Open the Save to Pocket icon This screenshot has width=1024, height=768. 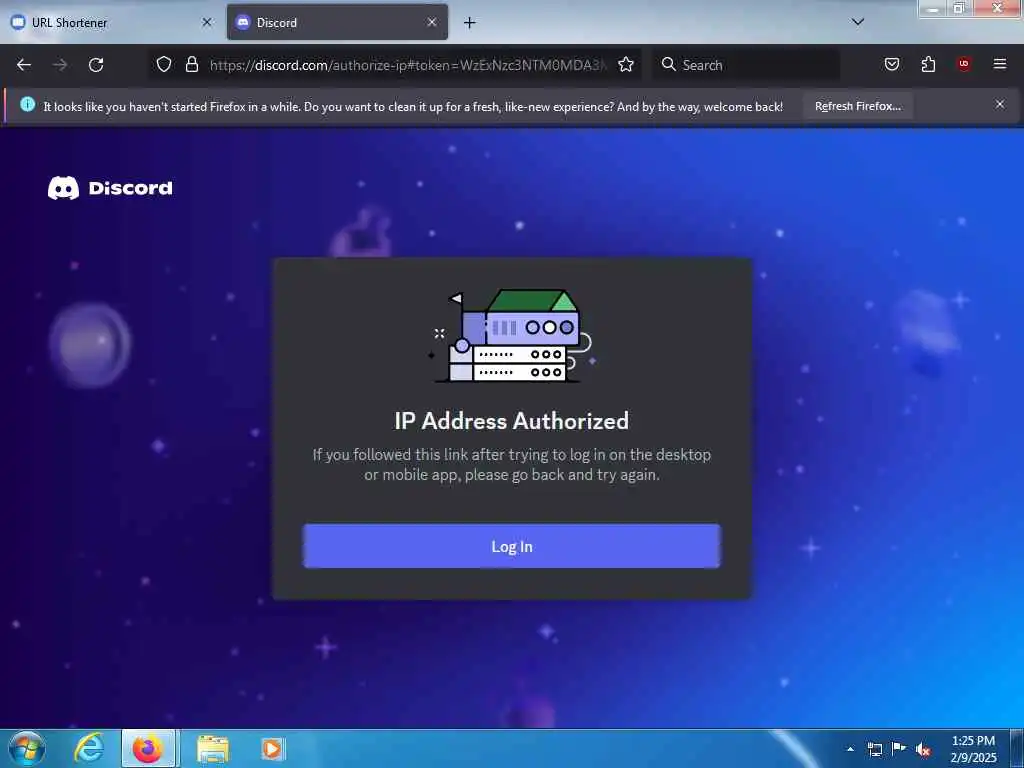(891, 64)
